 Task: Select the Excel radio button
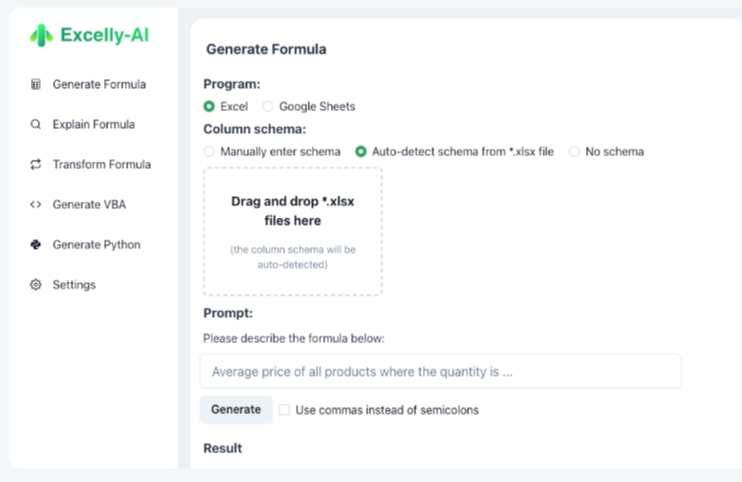209,106
